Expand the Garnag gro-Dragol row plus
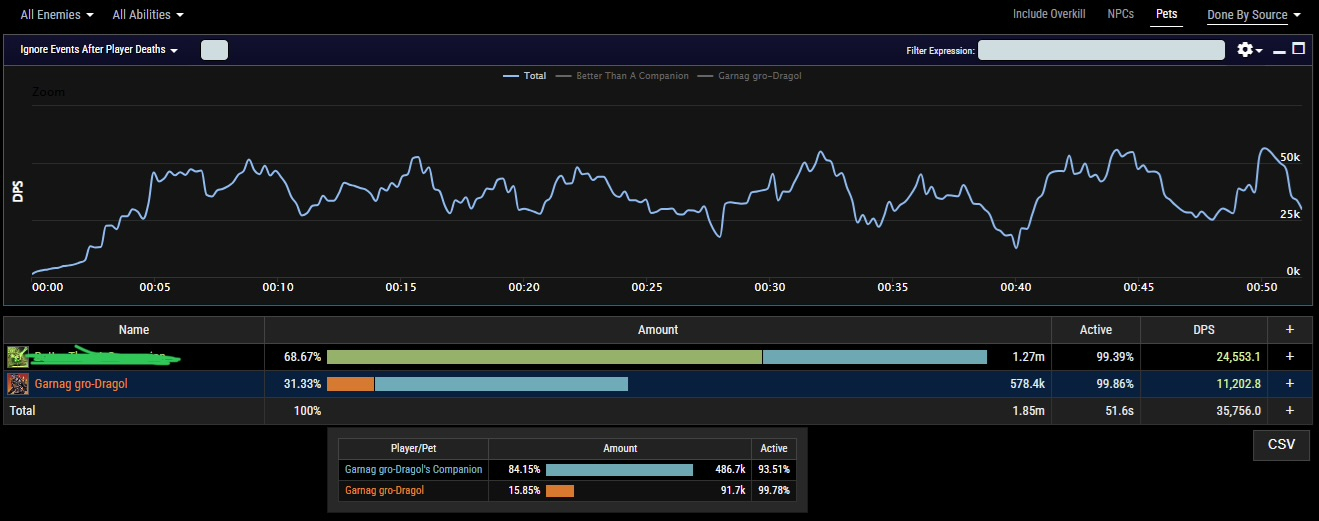 1290,384
